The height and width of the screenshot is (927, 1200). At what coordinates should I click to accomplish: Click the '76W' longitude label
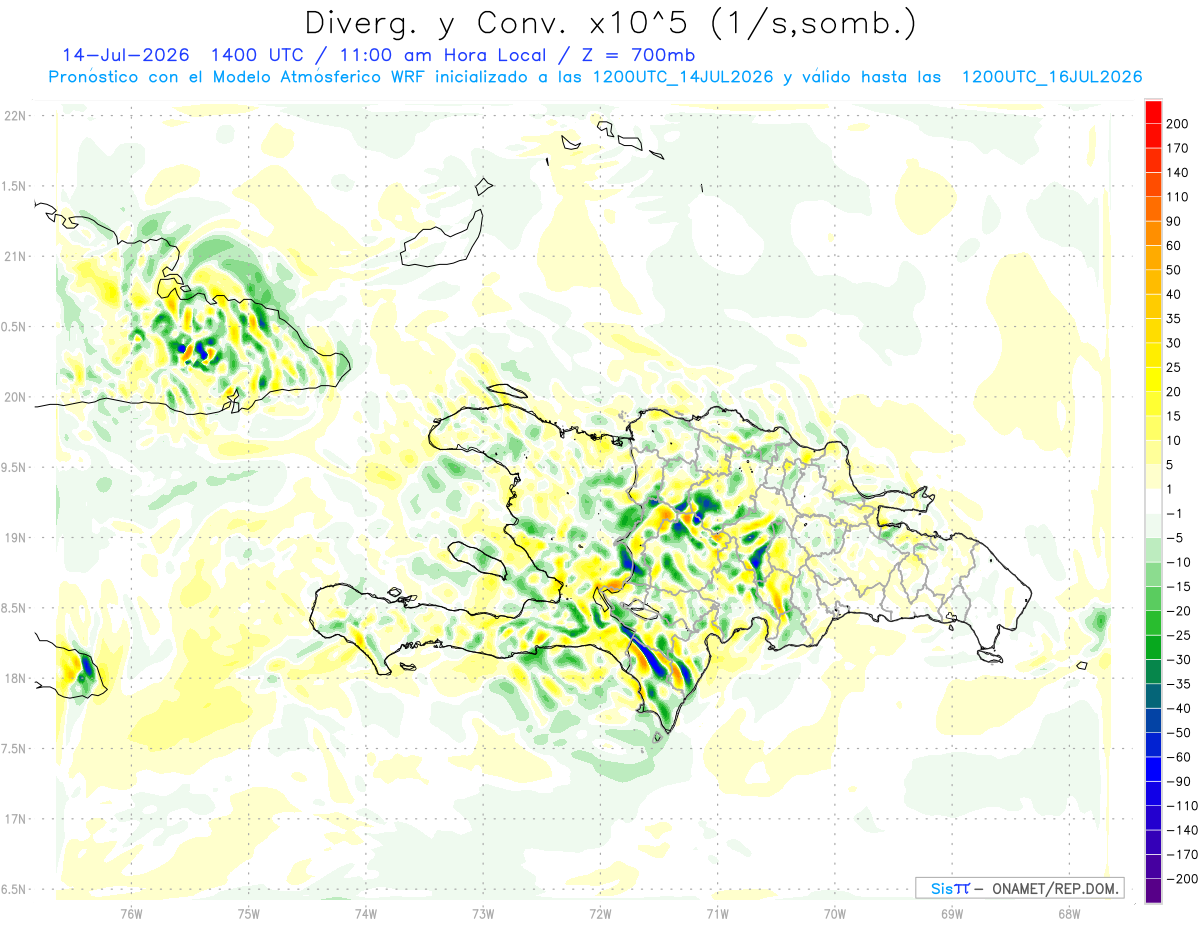tap(131, 913)
